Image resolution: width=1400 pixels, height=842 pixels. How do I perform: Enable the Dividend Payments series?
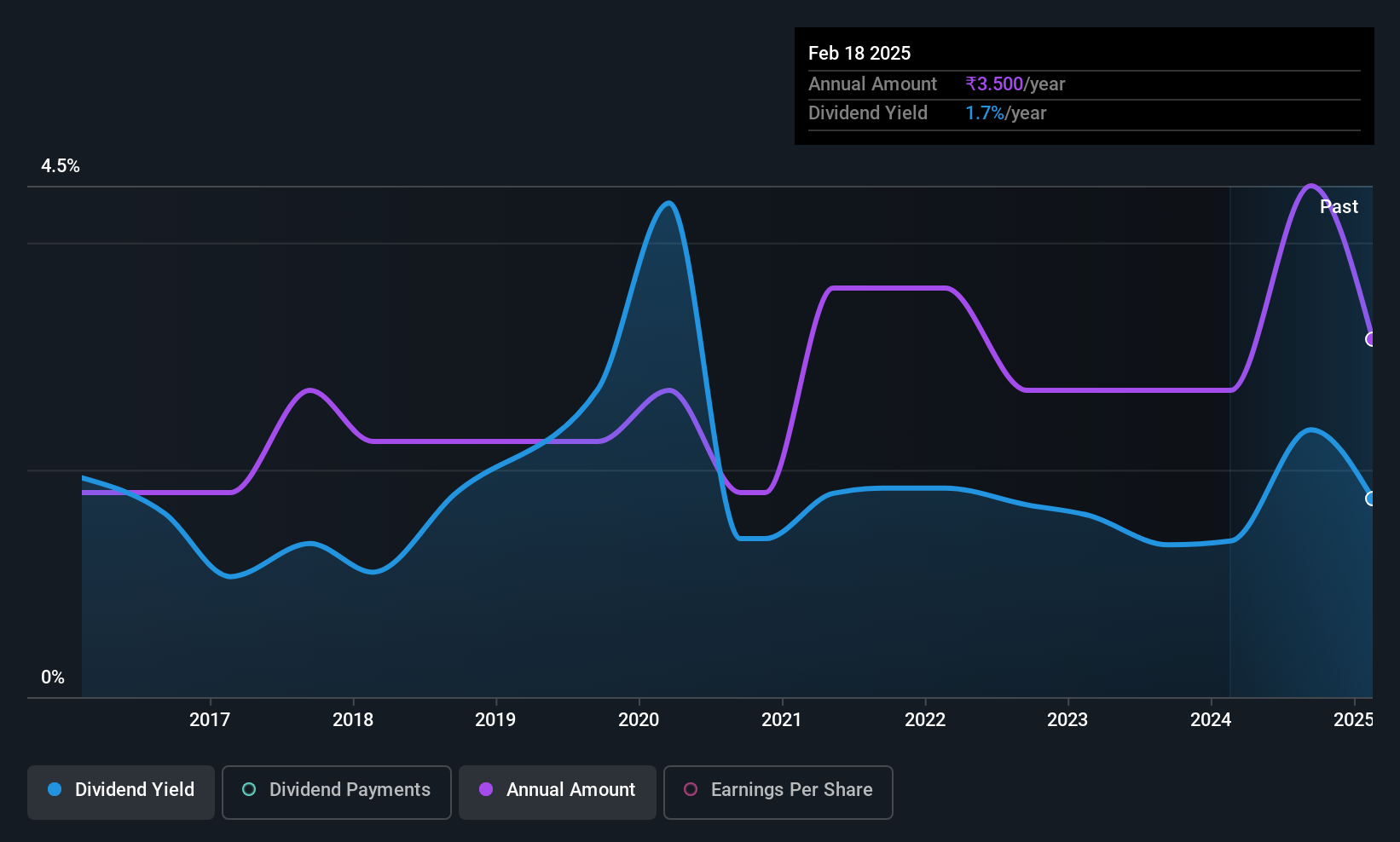click(337, 793)
